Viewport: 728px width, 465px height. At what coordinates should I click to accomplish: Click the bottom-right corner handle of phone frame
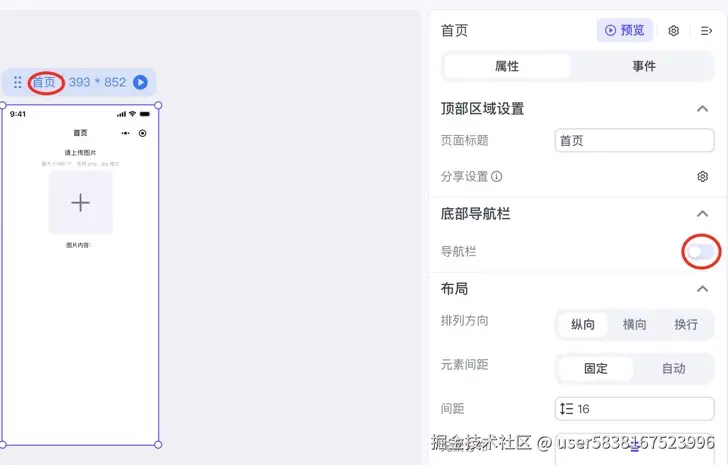point(158,445)
